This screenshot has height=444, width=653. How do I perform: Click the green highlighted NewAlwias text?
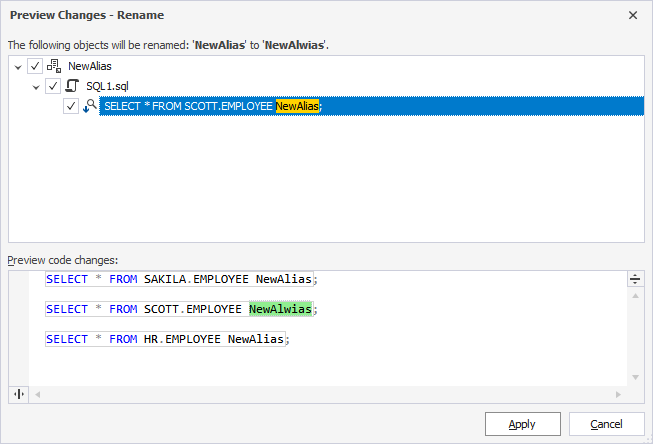[280, 310]
